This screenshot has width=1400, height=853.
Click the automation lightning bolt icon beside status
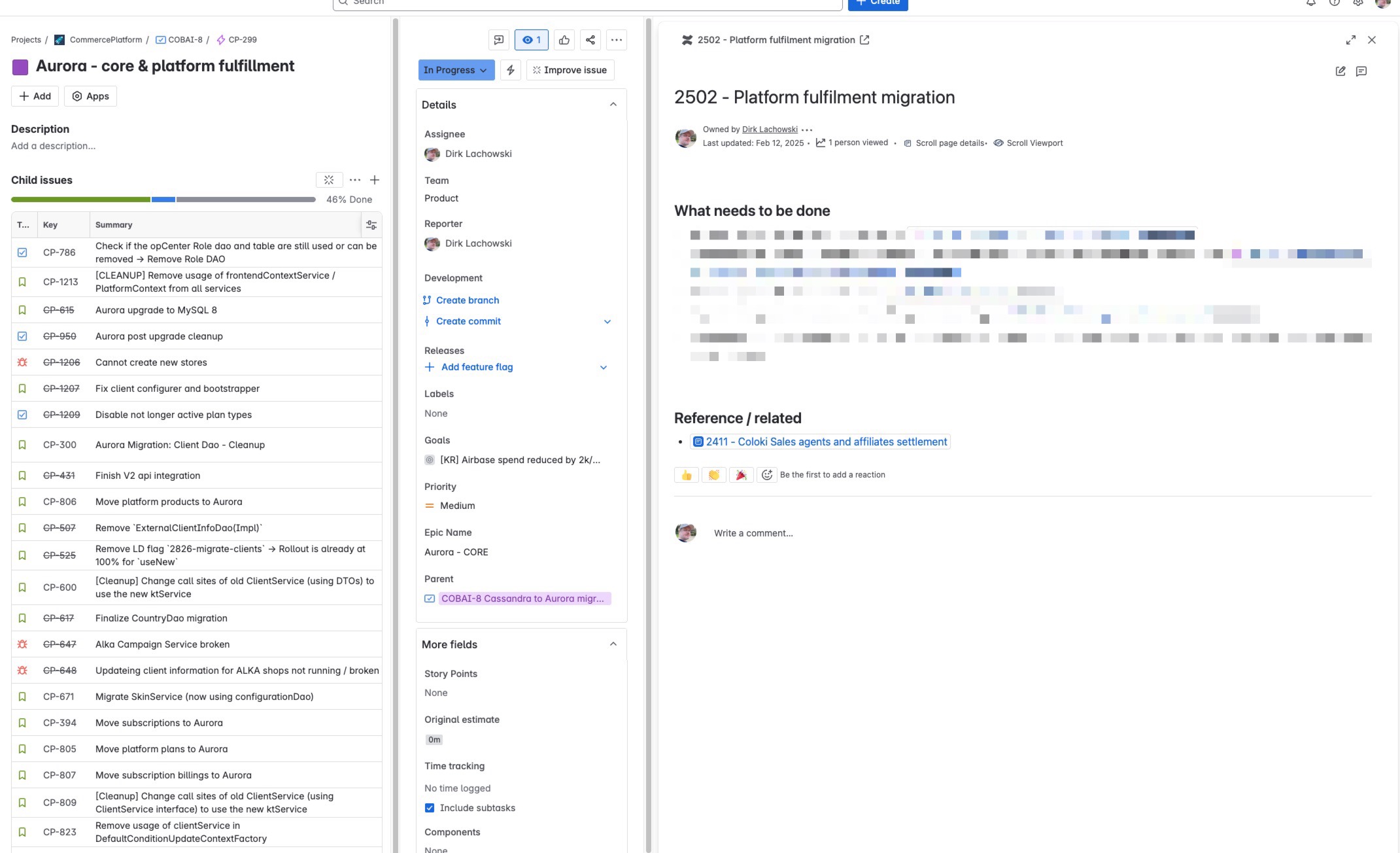[511, 70]
